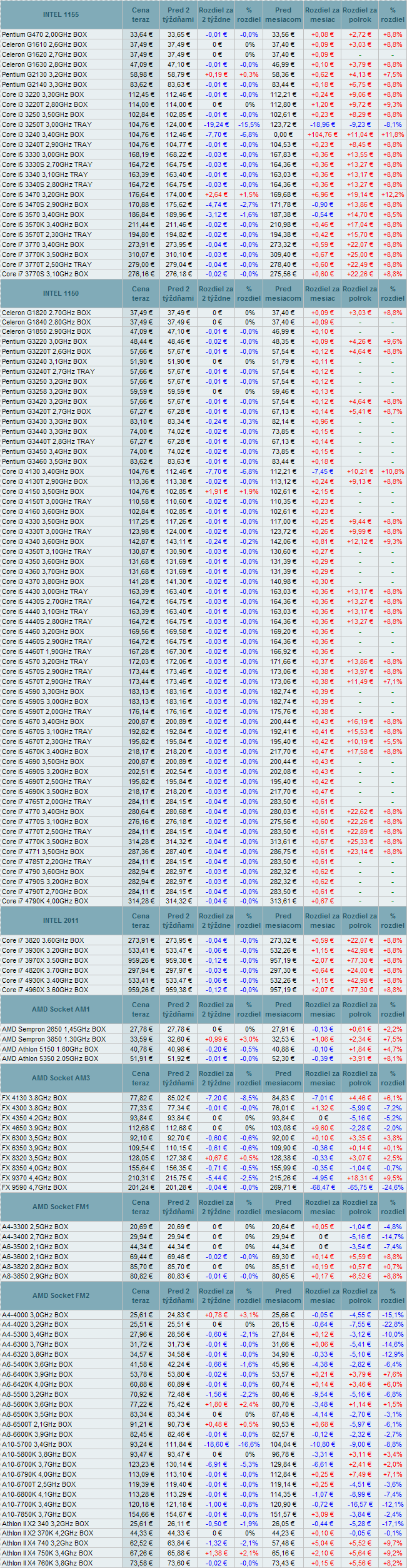Select Core i5 4670K 3,40GHz BOX product name
407x1568 pixels.
[x=45, y=751]
